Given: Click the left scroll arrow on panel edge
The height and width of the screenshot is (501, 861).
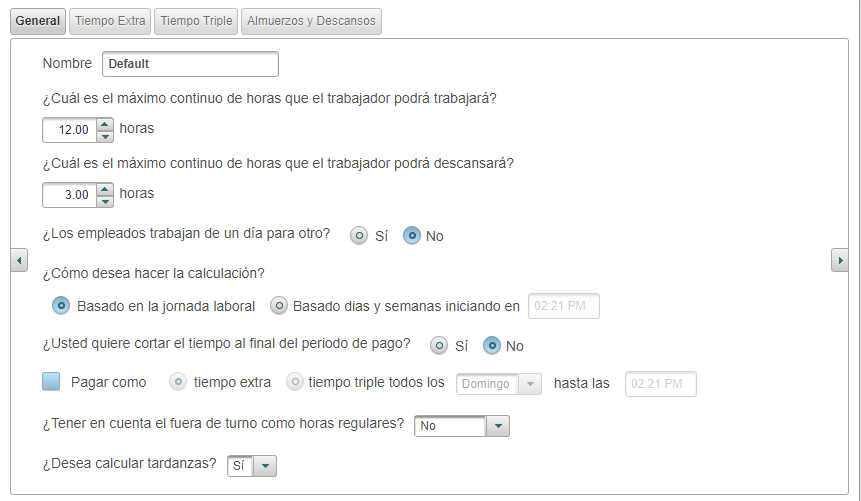Looking at the screenshot, I should [x=19, y=260].
